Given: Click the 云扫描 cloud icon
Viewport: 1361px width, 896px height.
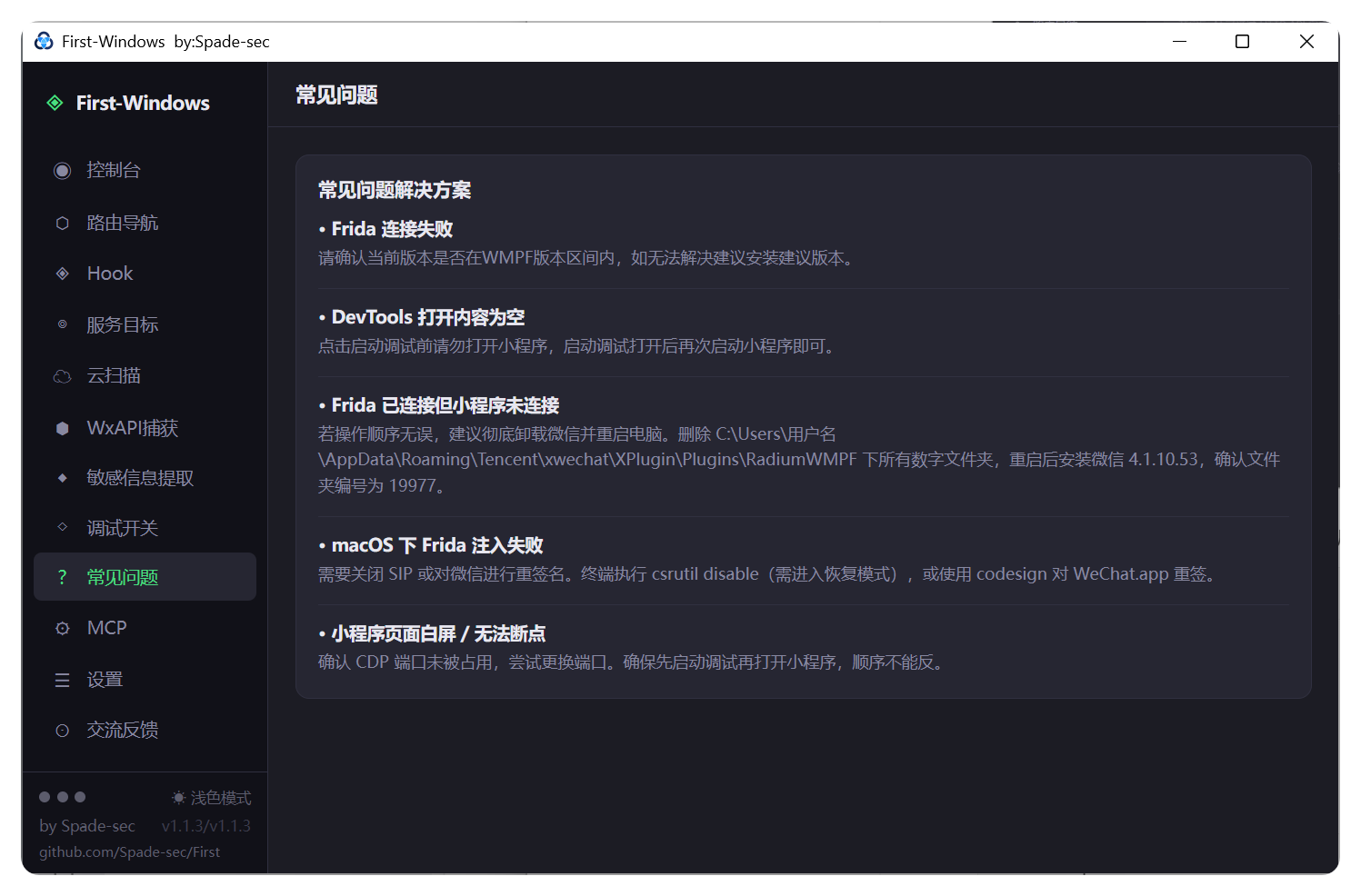Looking at the screenshot, I should tap(62, 376).
